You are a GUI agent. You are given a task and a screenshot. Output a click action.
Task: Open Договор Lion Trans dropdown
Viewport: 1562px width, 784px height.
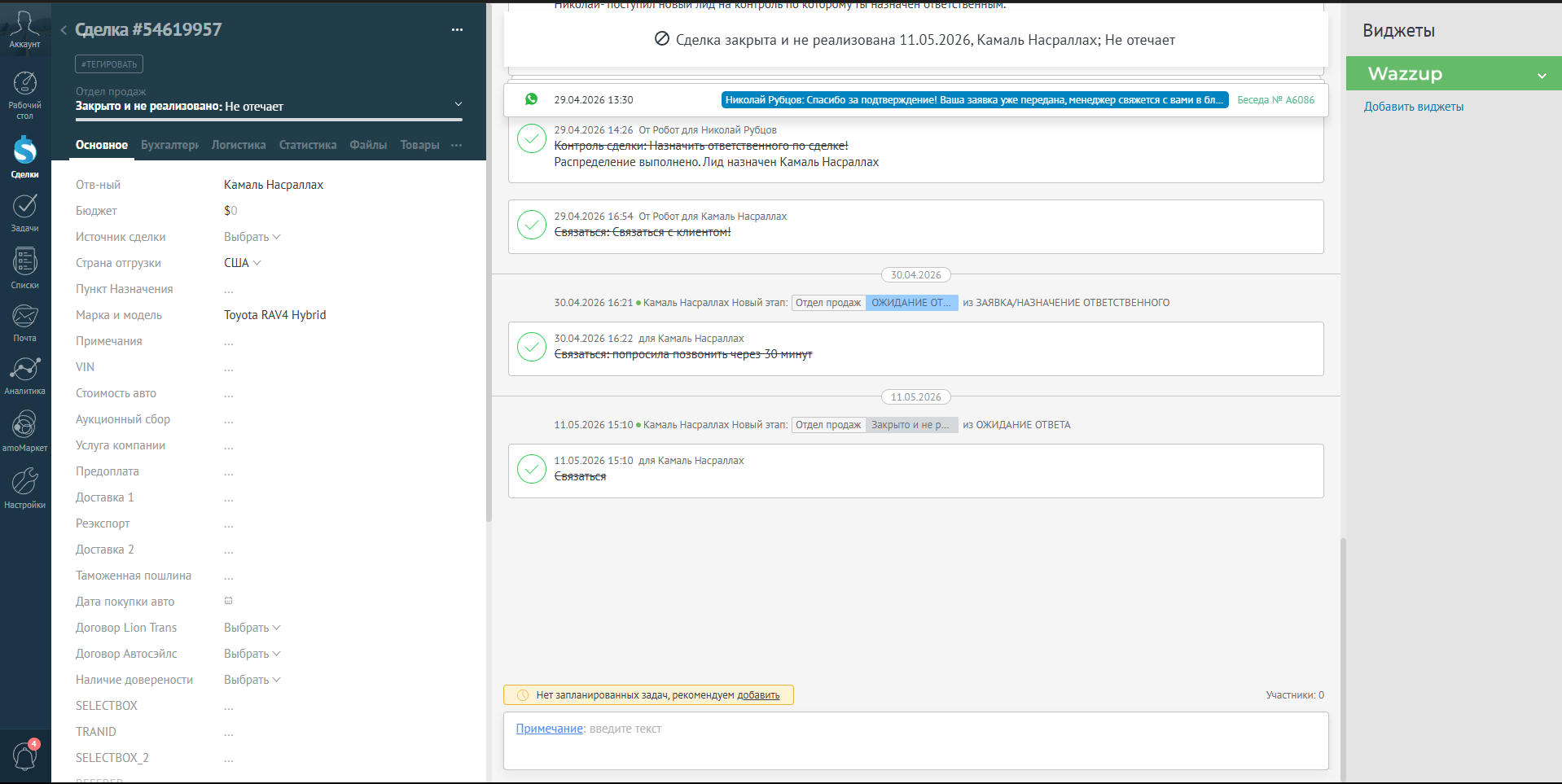click(252, 628)
